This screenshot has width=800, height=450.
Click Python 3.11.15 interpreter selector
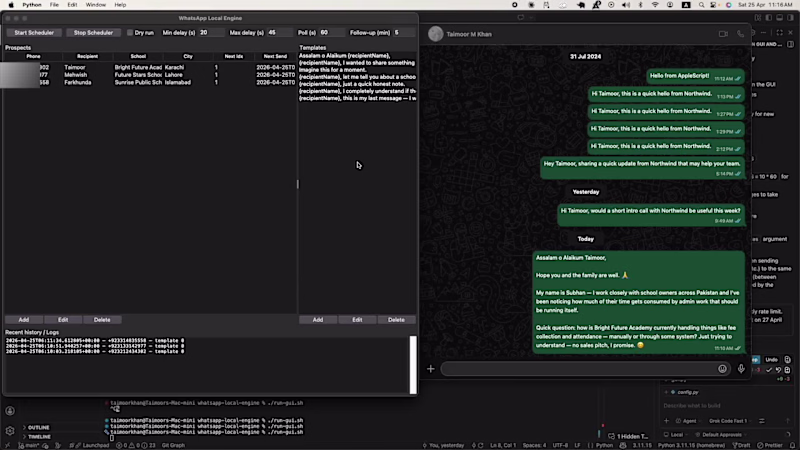tap(691, 445)
